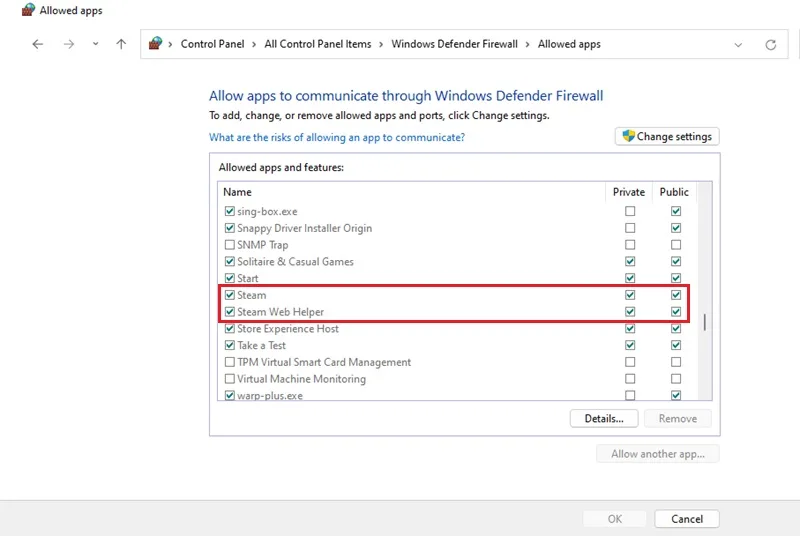The height and width of the screenshot is (536, 800).
Task: Expand chevron after Control Panel breadcrumb
Action: pyautogui.click(x=254, y=44)
